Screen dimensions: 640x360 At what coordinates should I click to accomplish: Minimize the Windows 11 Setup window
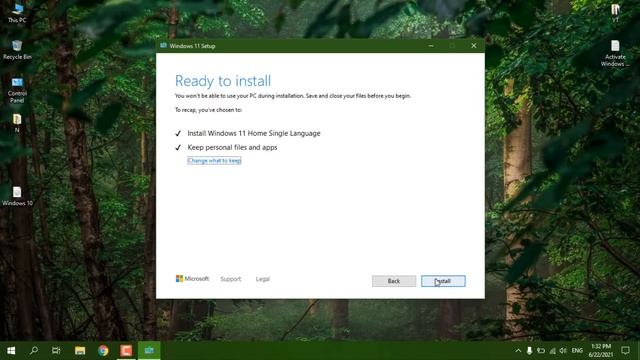point(431,46)
